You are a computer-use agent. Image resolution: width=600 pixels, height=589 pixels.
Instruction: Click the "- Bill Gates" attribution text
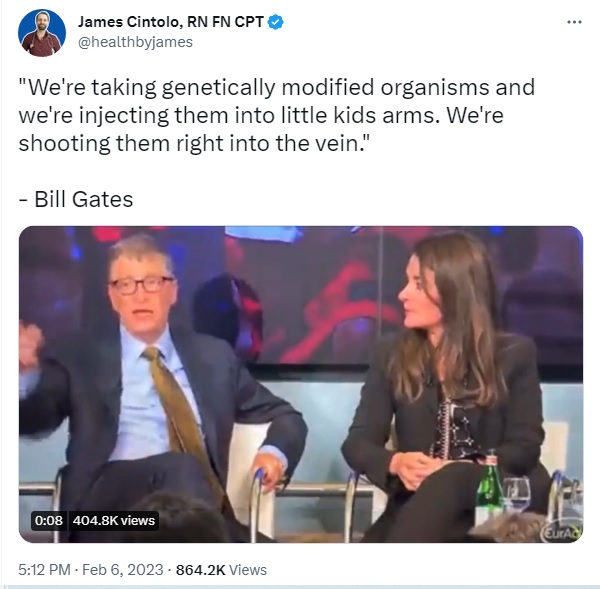76,199
